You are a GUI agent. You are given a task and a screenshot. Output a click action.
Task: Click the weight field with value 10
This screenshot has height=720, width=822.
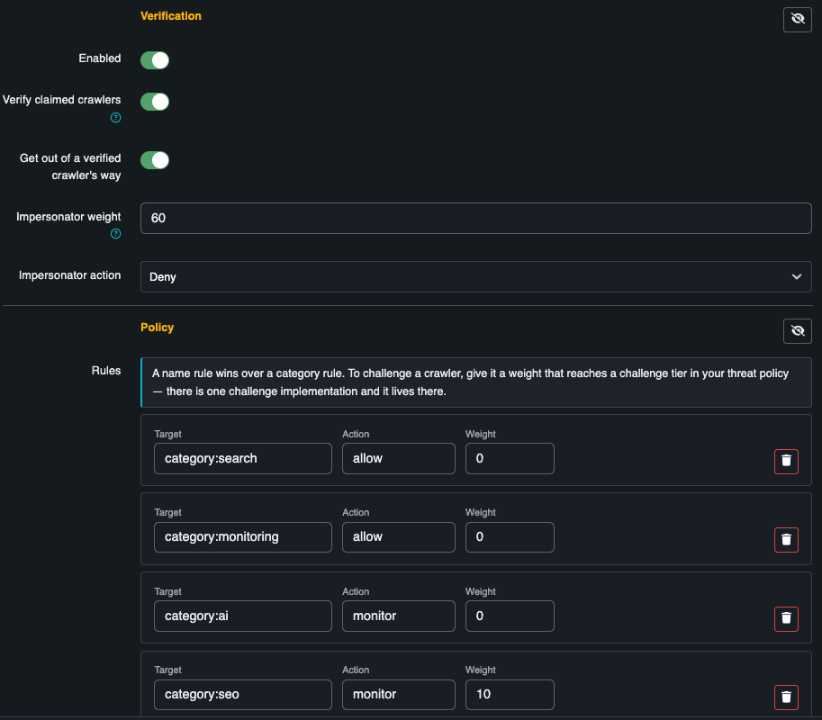click(x=510, y=694)
